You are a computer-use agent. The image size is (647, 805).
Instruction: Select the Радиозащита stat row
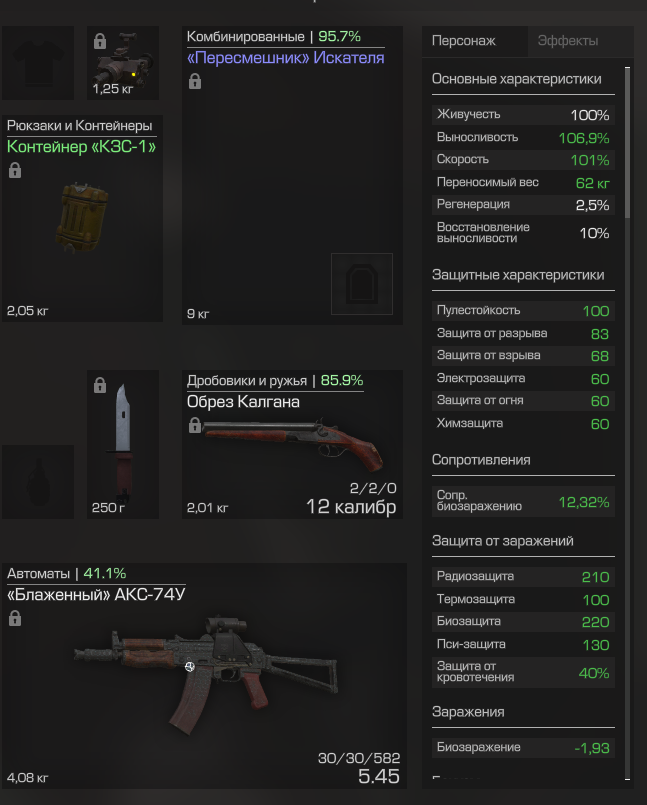coord(523,577)
